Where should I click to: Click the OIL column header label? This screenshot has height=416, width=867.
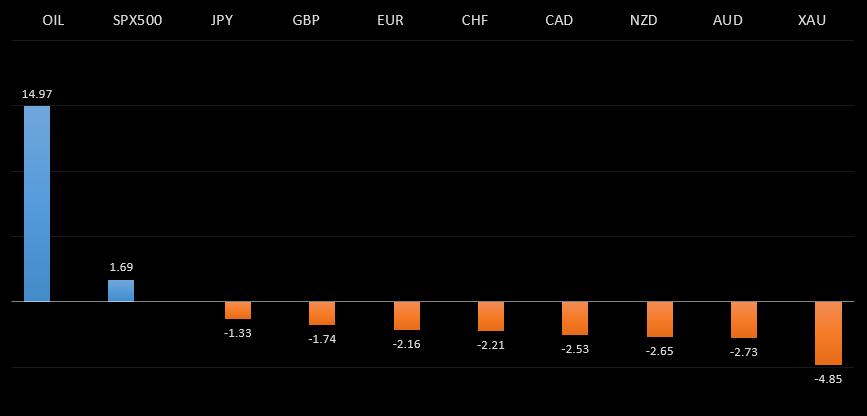coord(53,20)
